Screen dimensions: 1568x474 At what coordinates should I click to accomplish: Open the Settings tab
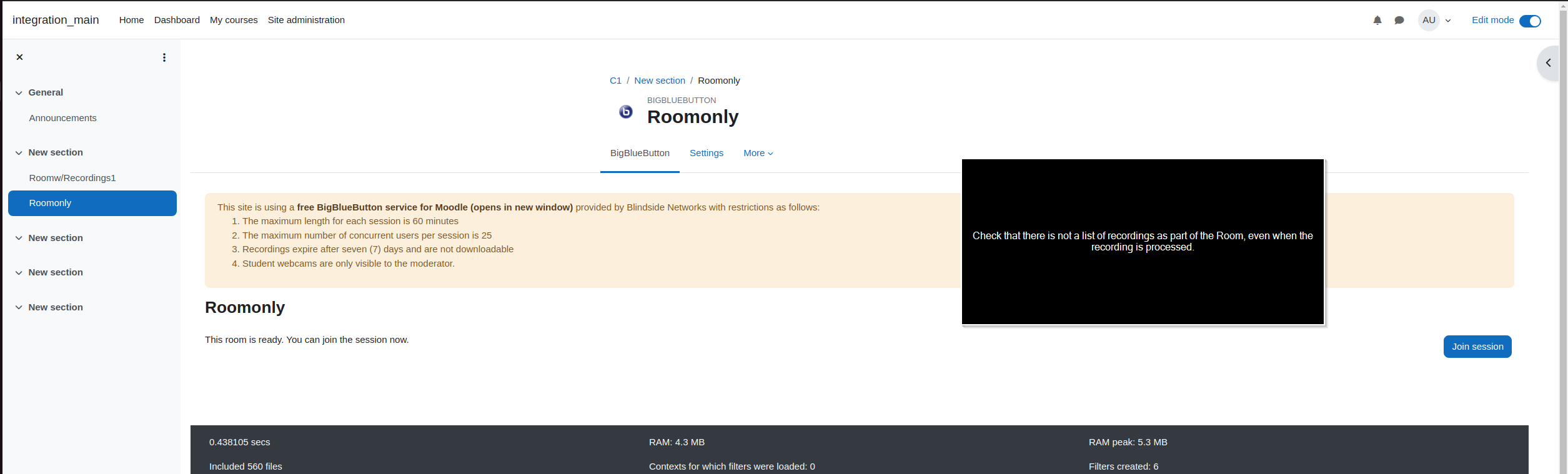(707, 153)
